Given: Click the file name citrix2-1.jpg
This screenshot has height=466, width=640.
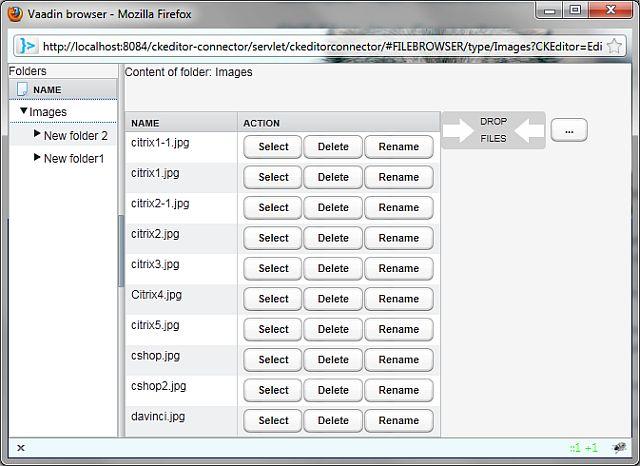Looking at the screenshot, I should [x=160, y=204].
